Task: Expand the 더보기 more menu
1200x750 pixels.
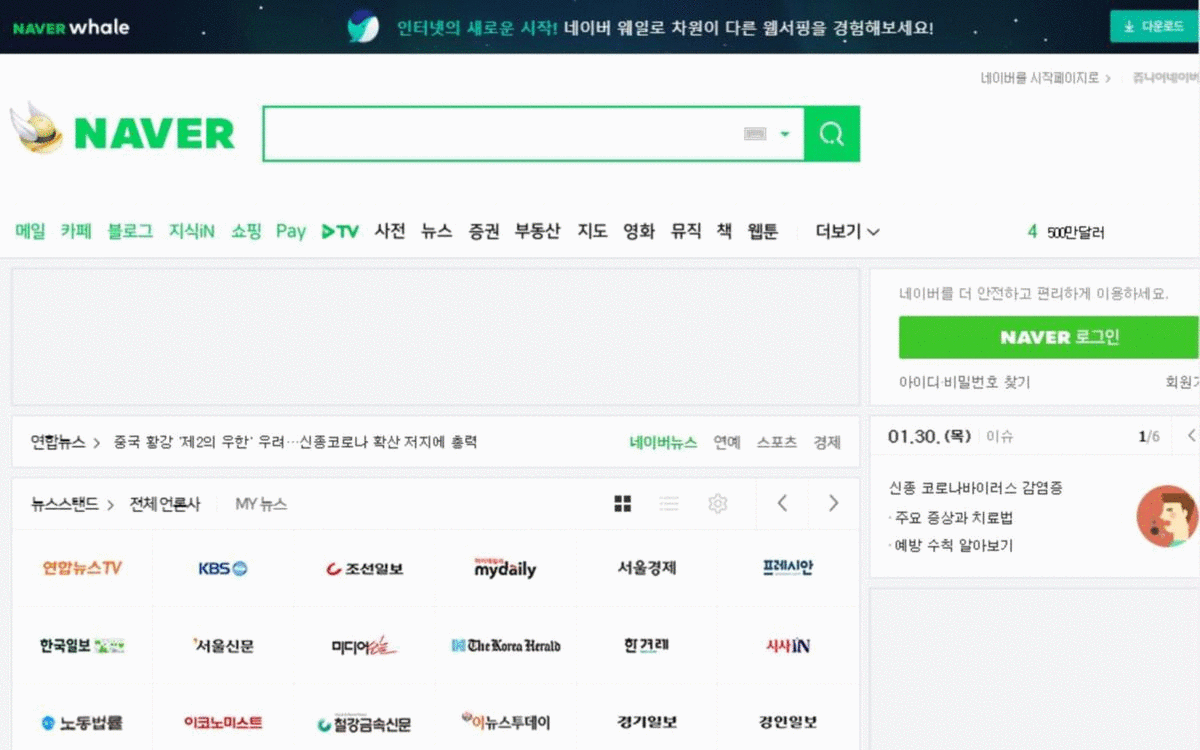Action: click(x=848, y=231)
